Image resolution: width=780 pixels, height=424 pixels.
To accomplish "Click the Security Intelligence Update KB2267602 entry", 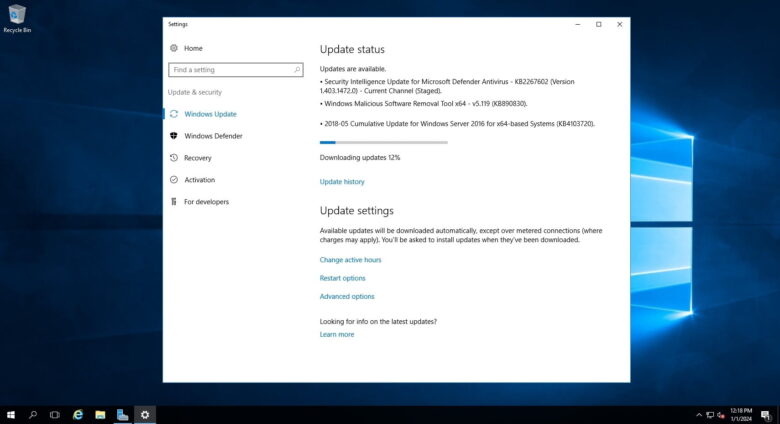I will 447,86.
